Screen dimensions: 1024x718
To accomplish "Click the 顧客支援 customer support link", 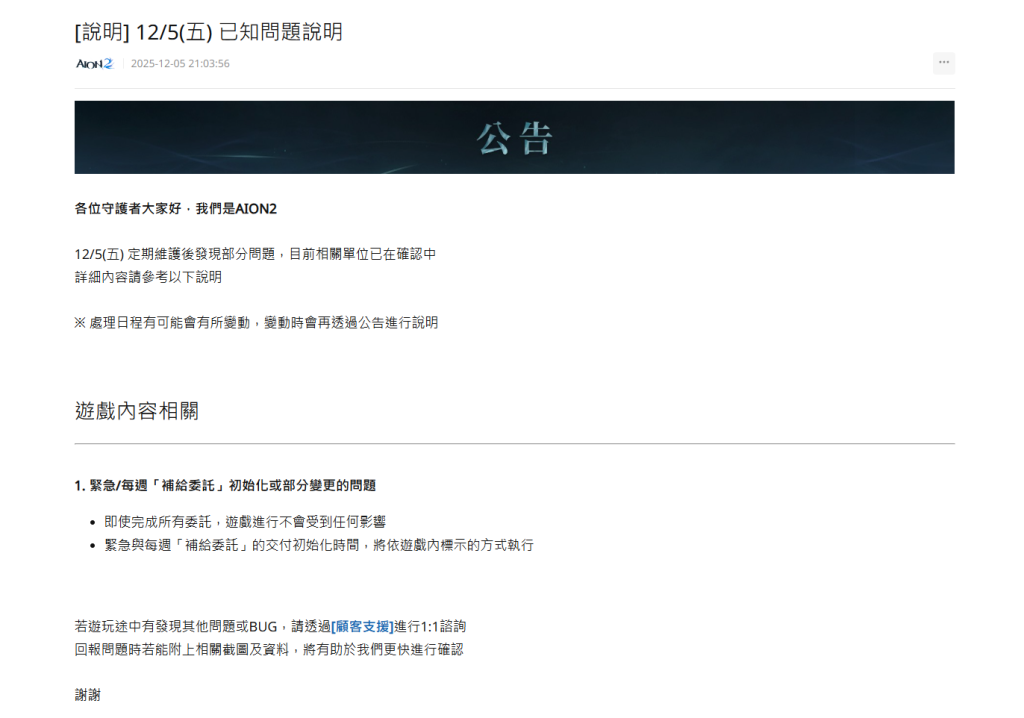I will coord(362,626).
